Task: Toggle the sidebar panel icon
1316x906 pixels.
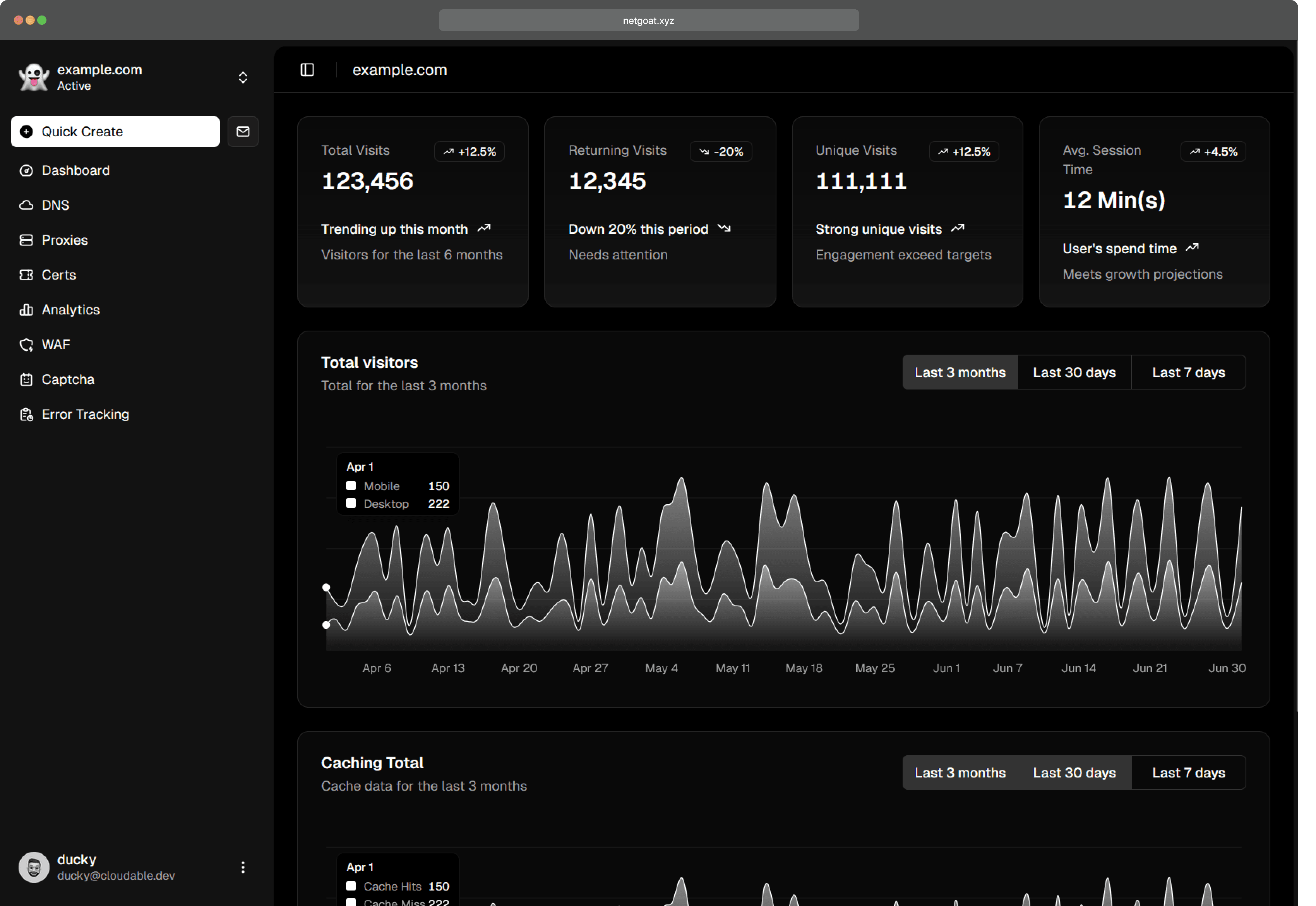Action: (307, 70)
